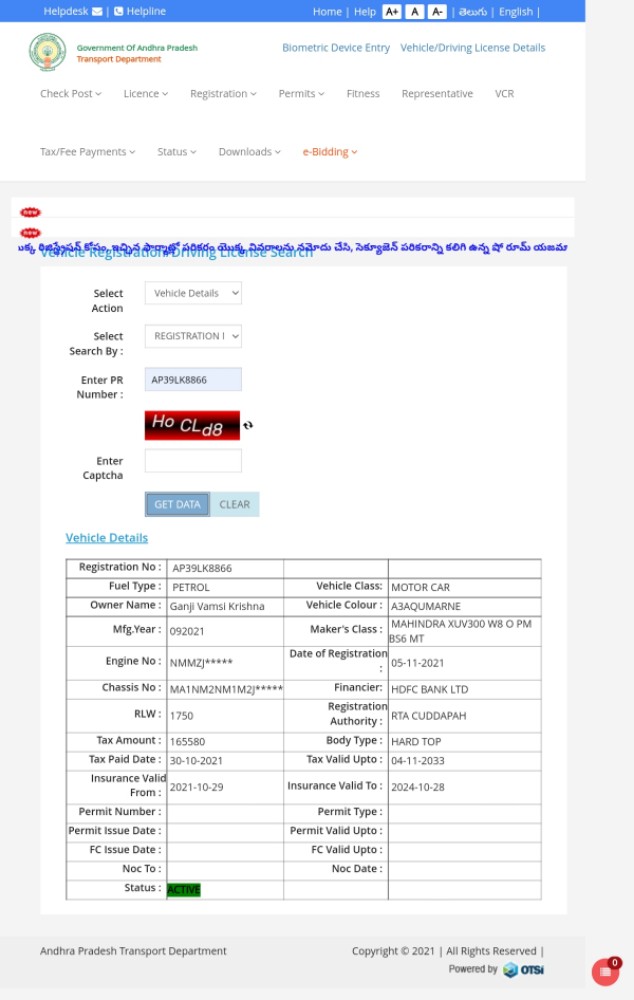Click the MOTOR CAR vehicle class value

(420, 587)
